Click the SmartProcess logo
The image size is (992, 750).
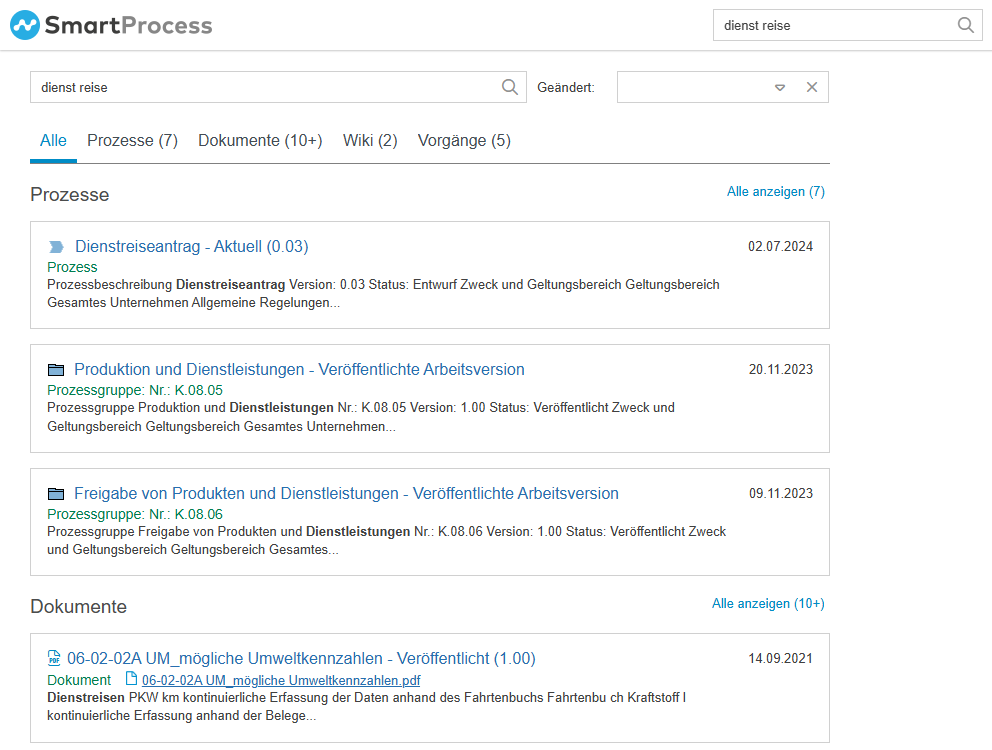click(x=111, y=25)
